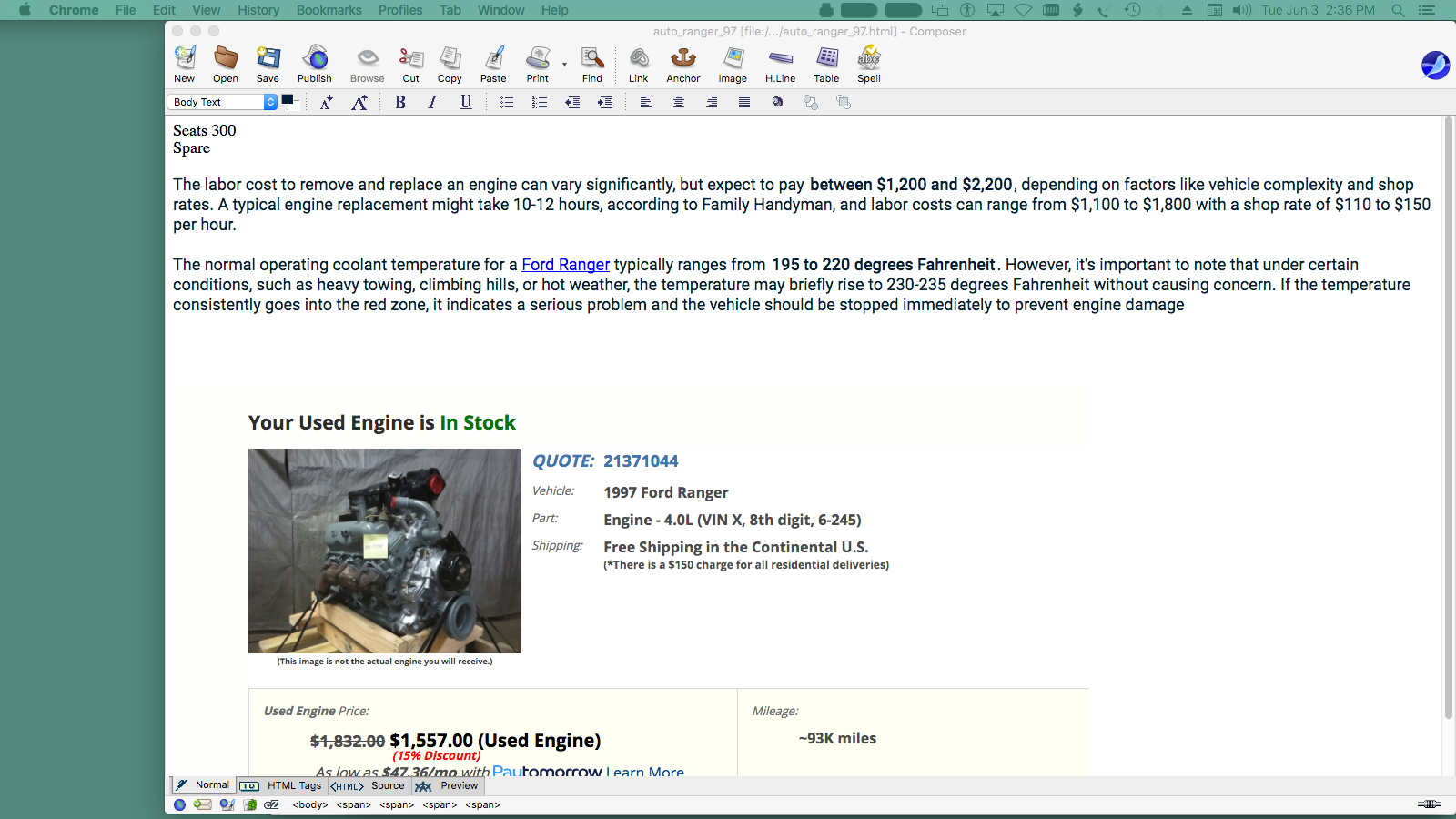Click the engine photo thumbnail
This screenshot has width=1456, height=819.
click(x=384, y=551)
